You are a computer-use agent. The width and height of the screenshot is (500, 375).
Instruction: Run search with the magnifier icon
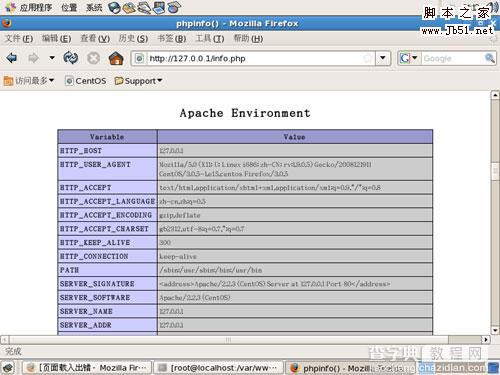(x=490, y=59)
